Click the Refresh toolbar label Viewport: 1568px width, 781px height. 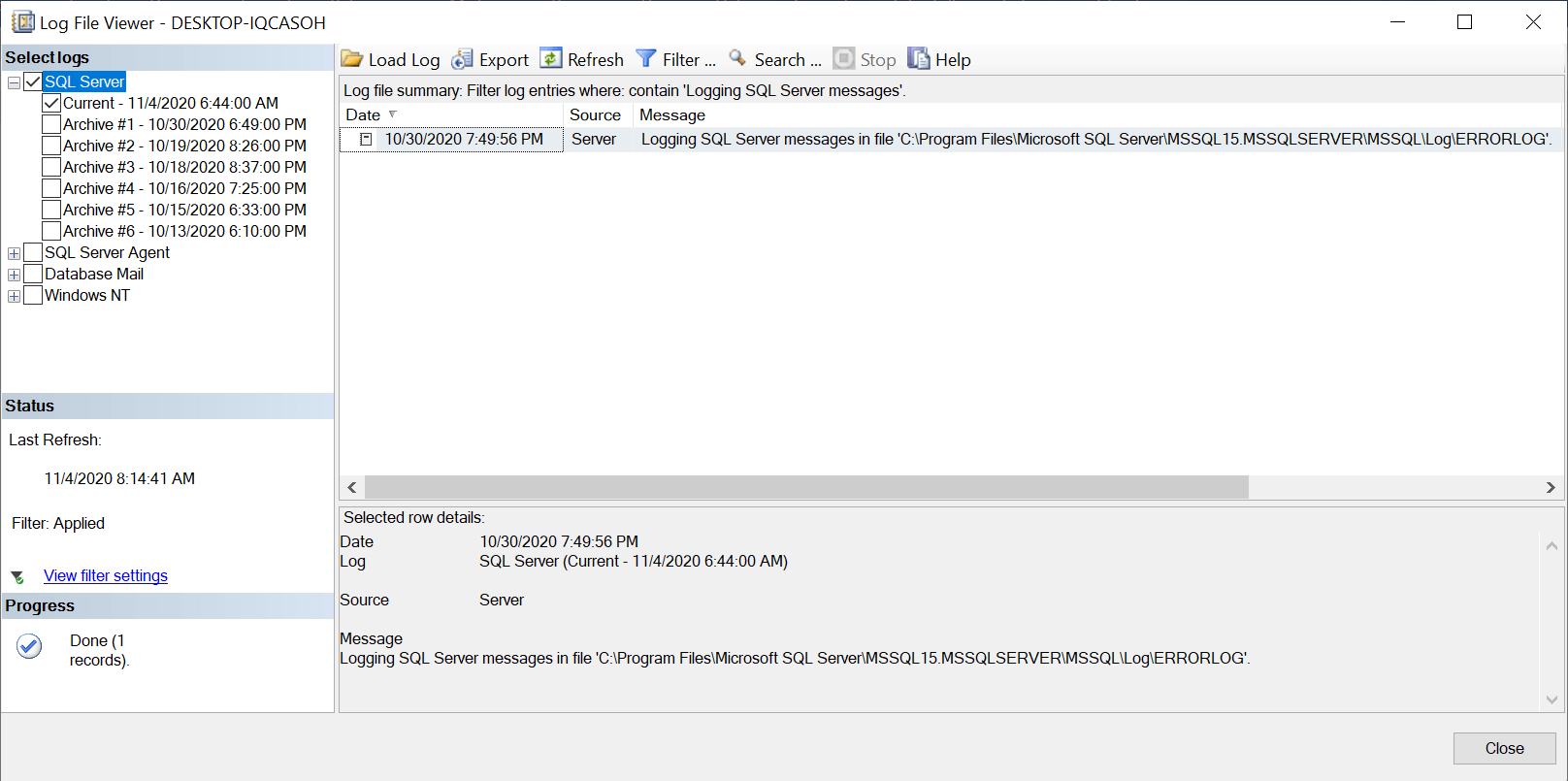click(x=595, y=59)
